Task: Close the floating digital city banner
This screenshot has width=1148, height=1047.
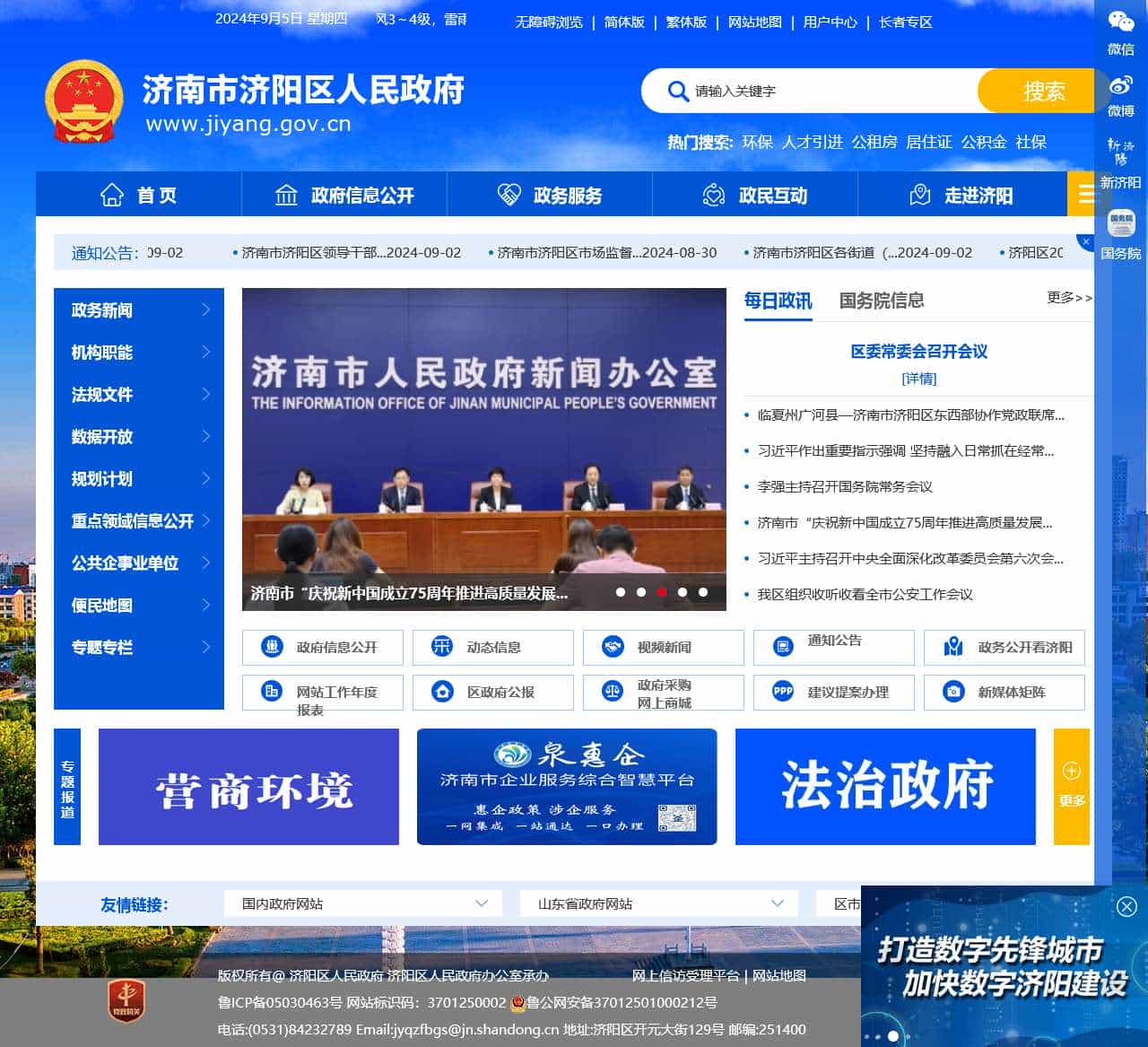Action: tap(1126, 906)
